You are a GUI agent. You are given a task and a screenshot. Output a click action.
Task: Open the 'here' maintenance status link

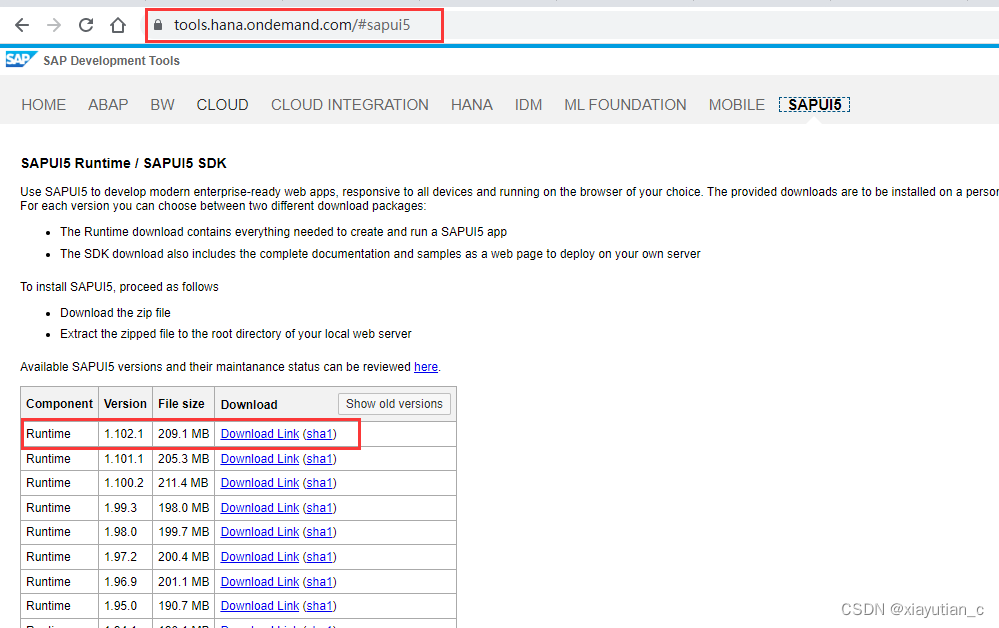(426, 367)
